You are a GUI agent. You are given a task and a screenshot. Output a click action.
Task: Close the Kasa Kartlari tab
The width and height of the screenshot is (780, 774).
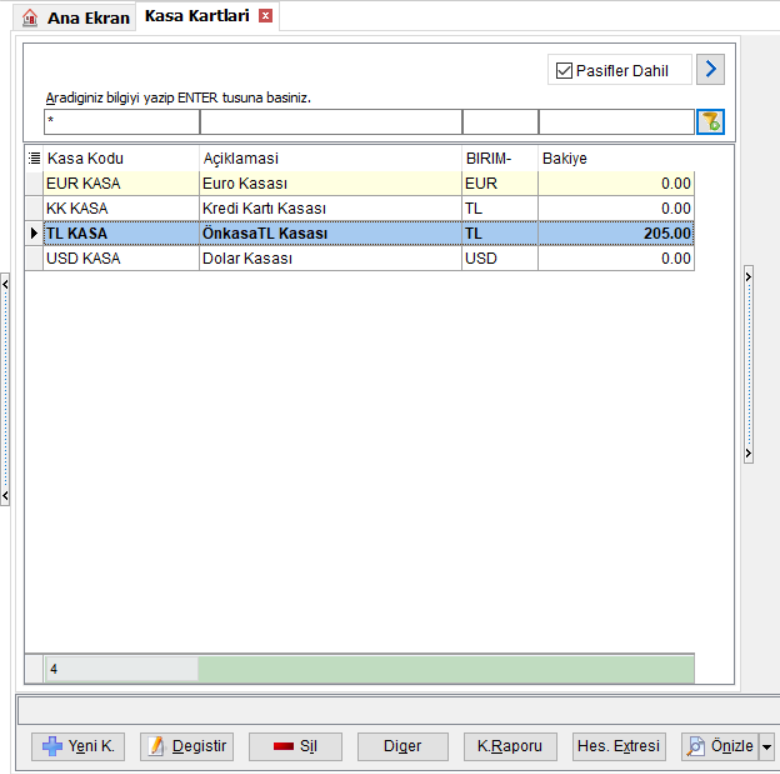pyautogui.click(x=266, y=16)
